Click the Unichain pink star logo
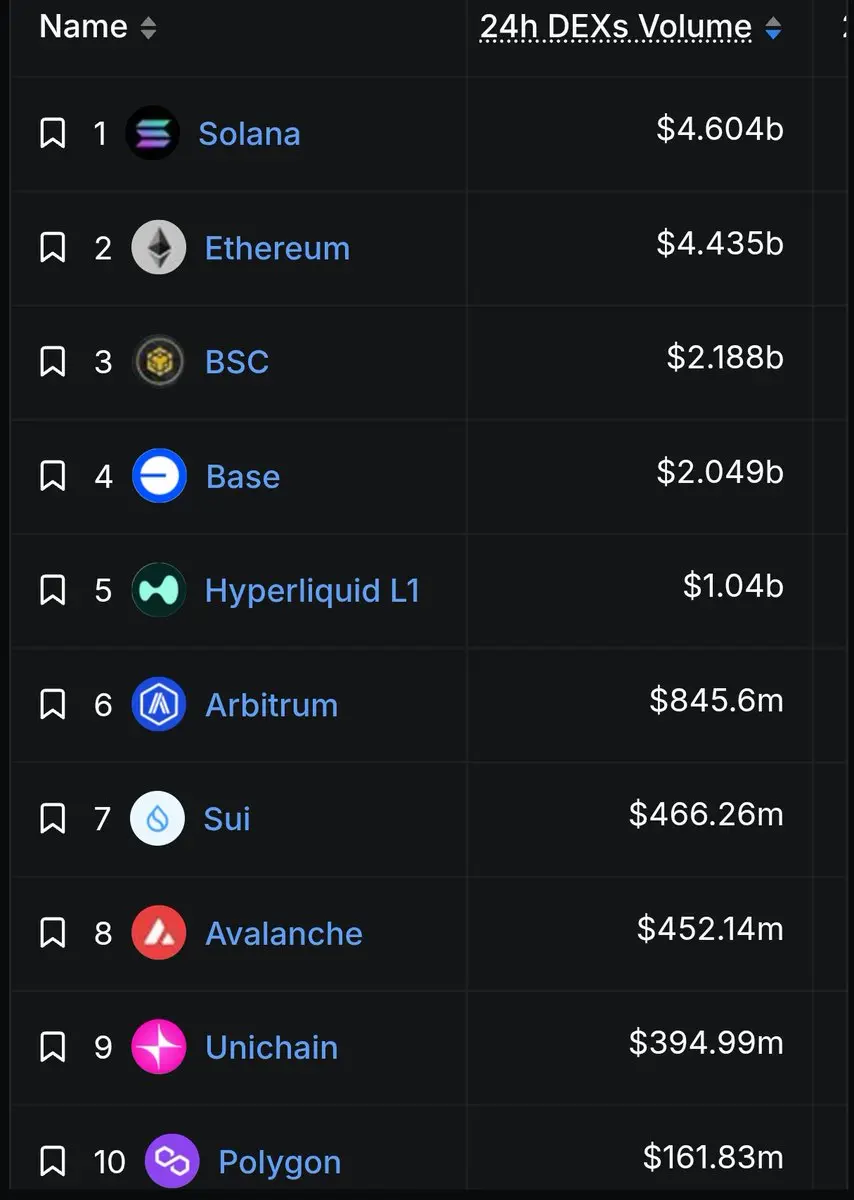Viewport: 854px width, 1200px height. pos(159,1047)
